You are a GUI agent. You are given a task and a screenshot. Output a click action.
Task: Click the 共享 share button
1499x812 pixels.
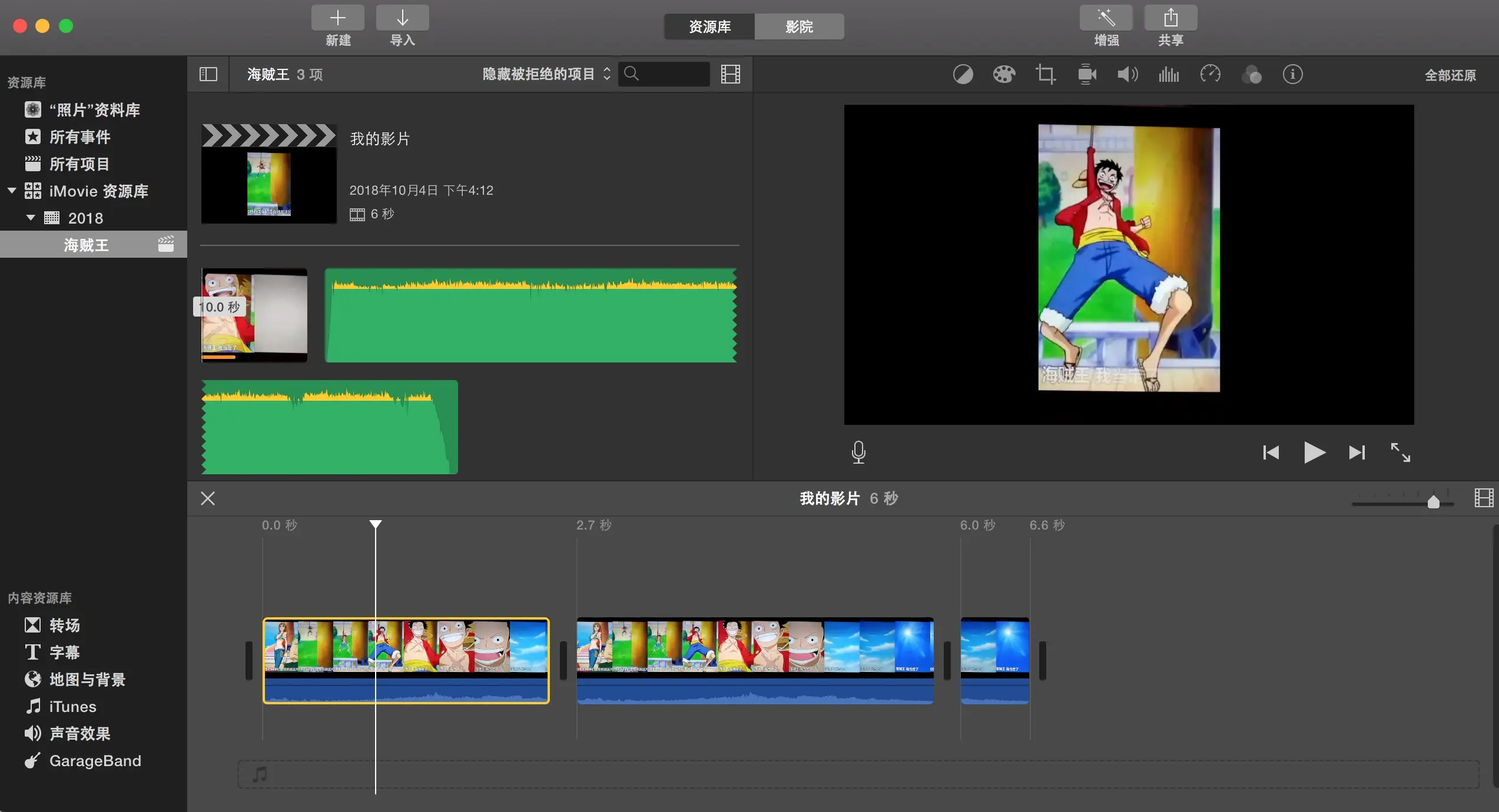pyautogui.click(x=1170, y=25)
